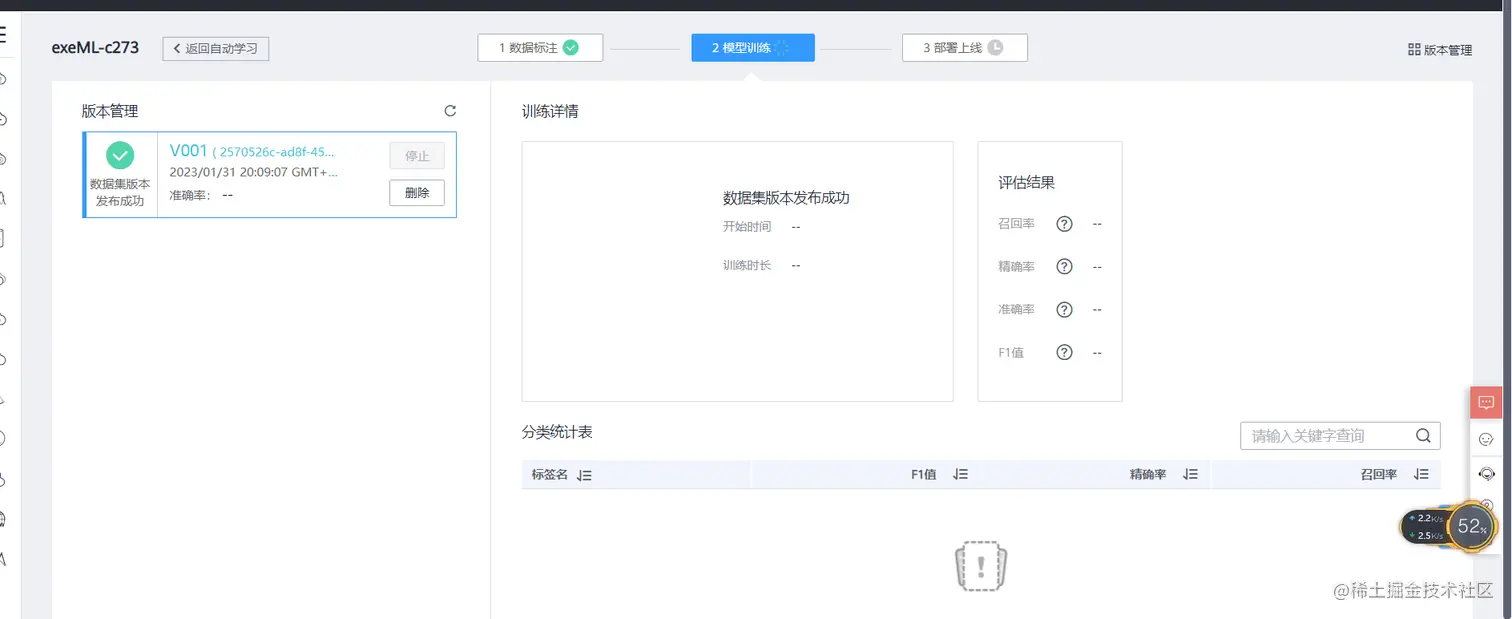Click 数据集版本发布成功 title in training details
The width and height of the screenshot is (1512, 619).
(x=786, y=197)
